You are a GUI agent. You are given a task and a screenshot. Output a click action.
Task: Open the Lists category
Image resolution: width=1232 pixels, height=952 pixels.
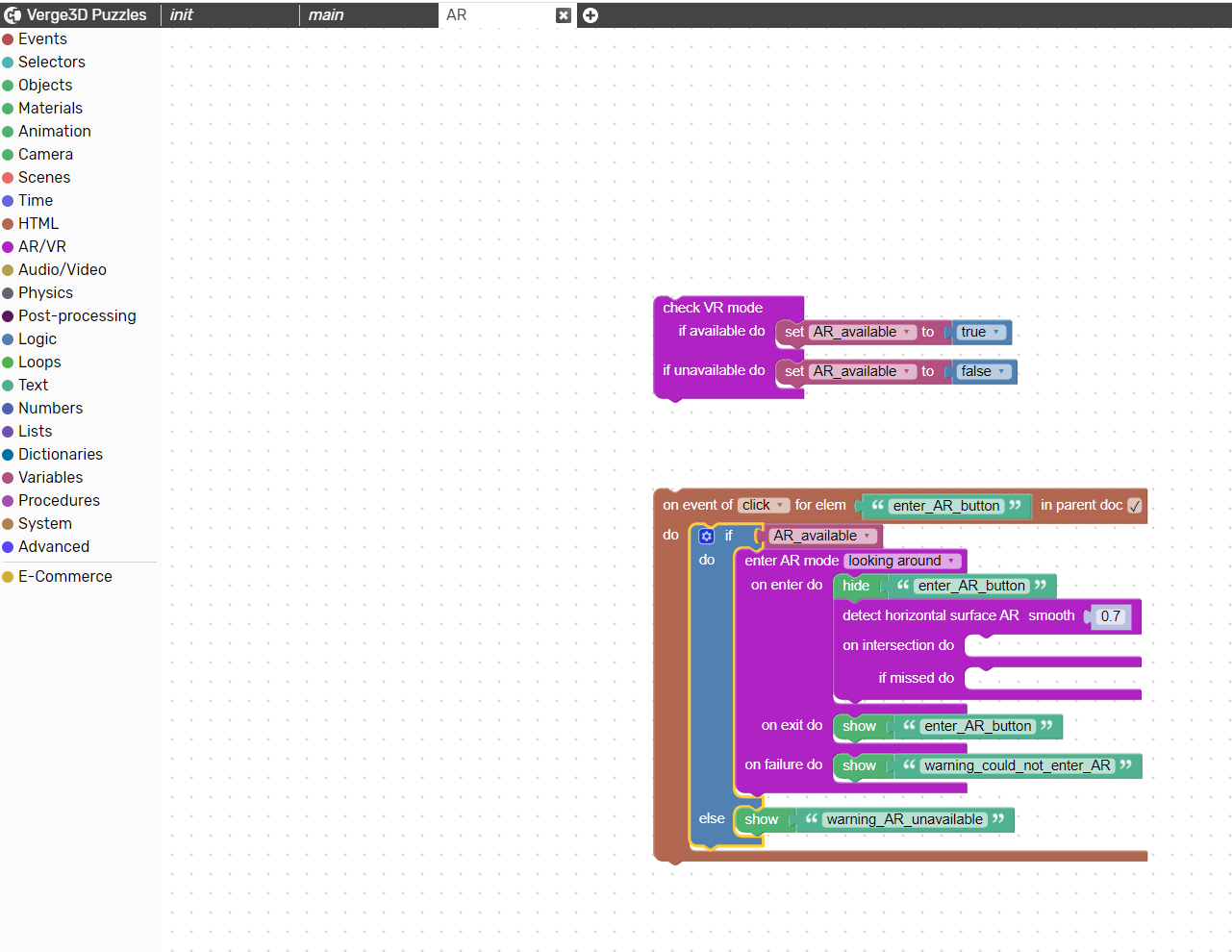coord(35,431)
